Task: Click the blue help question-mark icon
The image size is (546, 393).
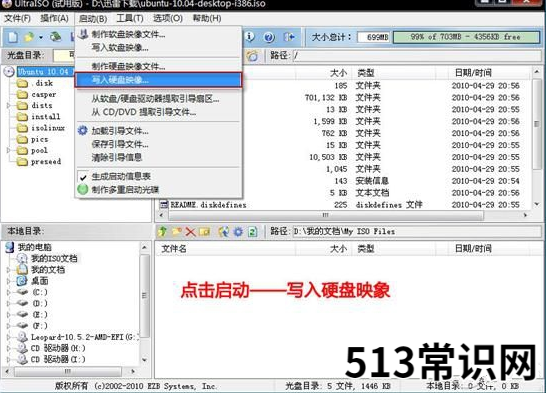Action: click(x=269, y=37)
